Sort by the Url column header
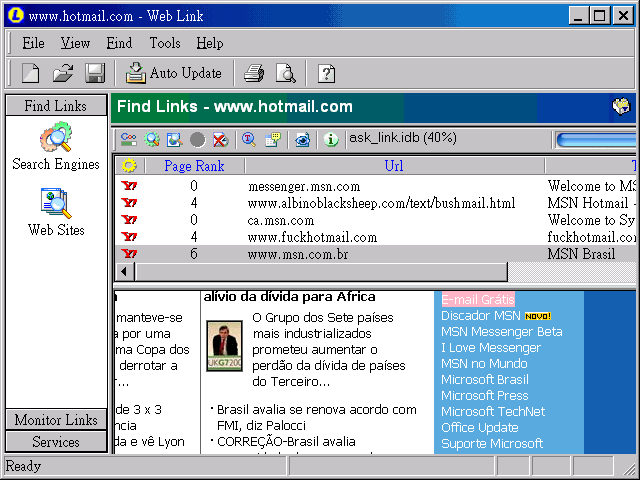This screenshot has width=640, height=480. point(394,166)
